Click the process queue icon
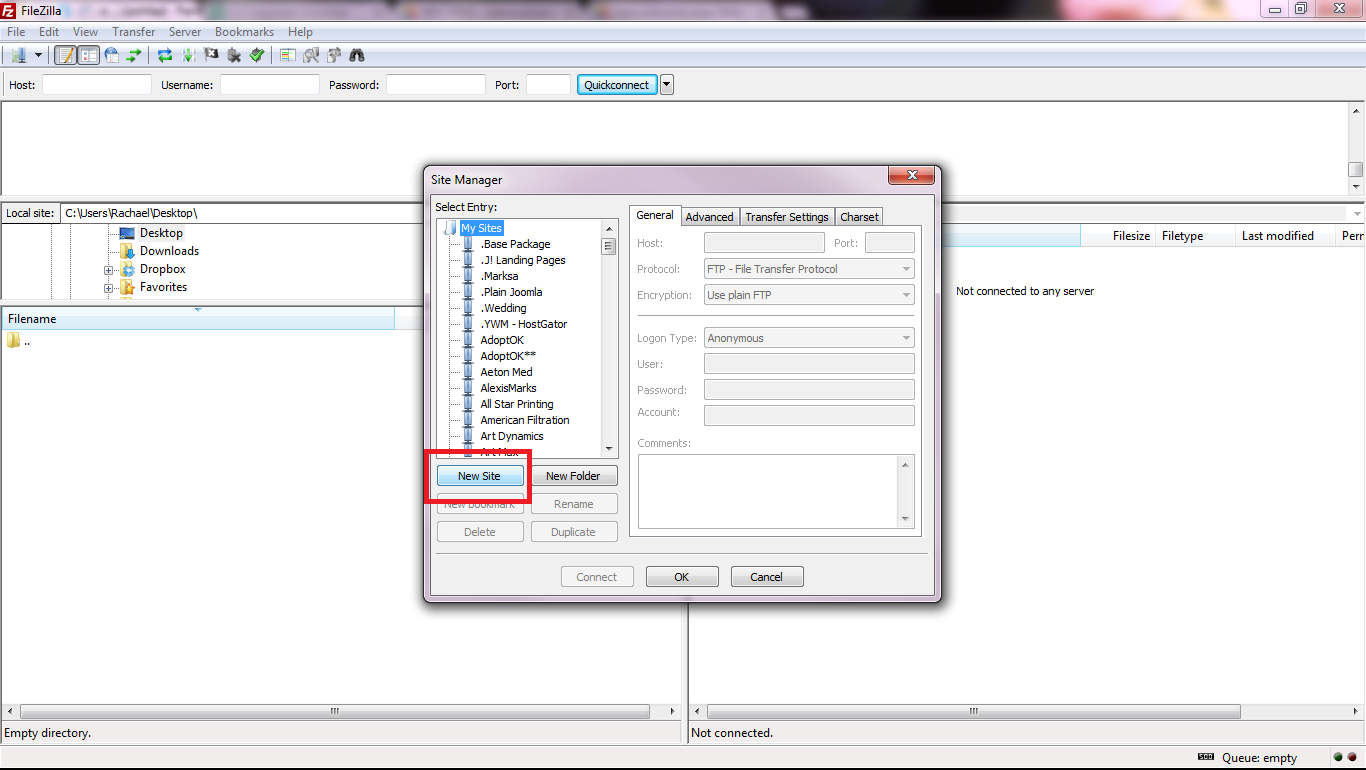This screenshot has width=1366, height=770. pyautogui.click(x=188, y=55)
